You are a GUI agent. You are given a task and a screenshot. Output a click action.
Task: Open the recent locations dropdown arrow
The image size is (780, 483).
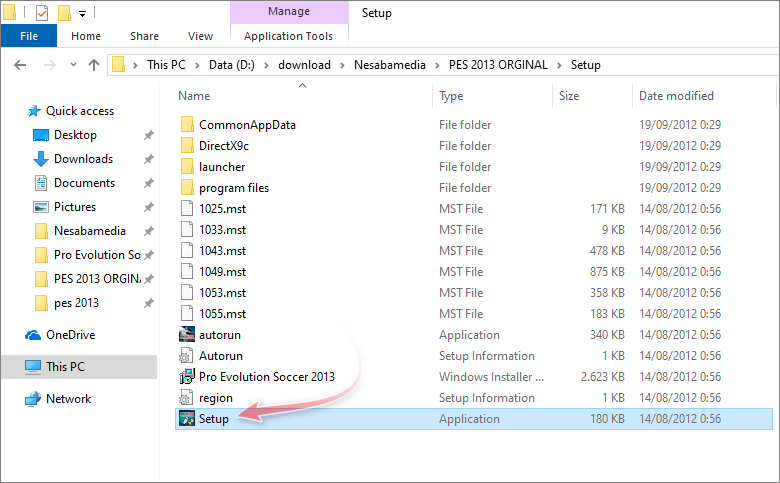pos(73,65)
